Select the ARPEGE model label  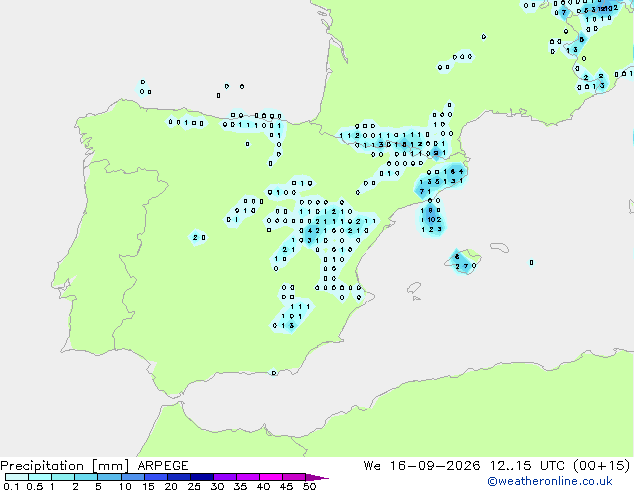pyautogui.click(x=163, y=466)
